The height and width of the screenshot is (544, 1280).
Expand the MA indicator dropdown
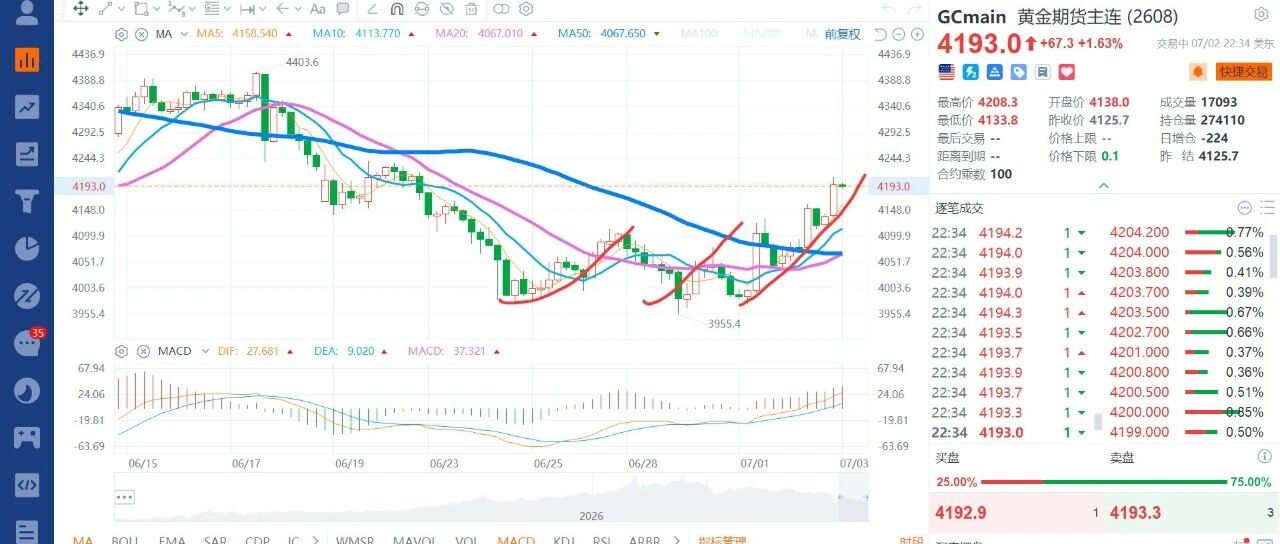click(x=186, y=34)
